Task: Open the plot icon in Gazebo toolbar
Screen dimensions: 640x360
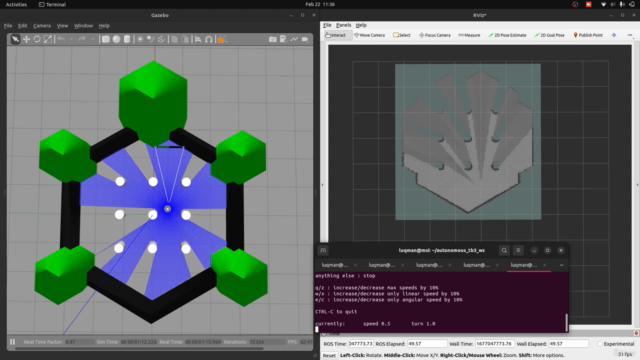Action: (294, 39)
